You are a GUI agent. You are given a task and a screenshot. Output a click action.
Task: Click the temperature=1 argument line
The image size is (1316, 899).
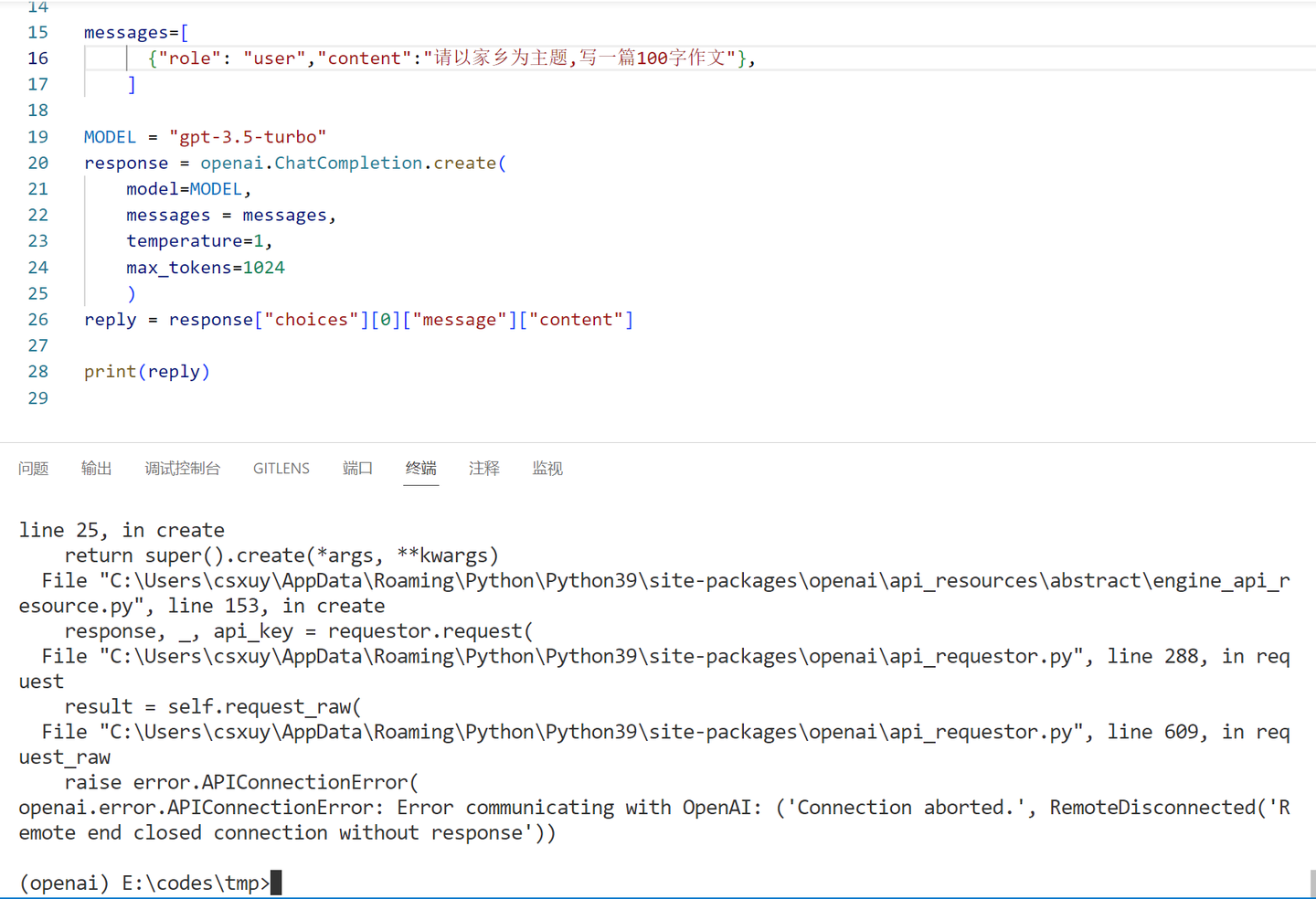[199, 241]
